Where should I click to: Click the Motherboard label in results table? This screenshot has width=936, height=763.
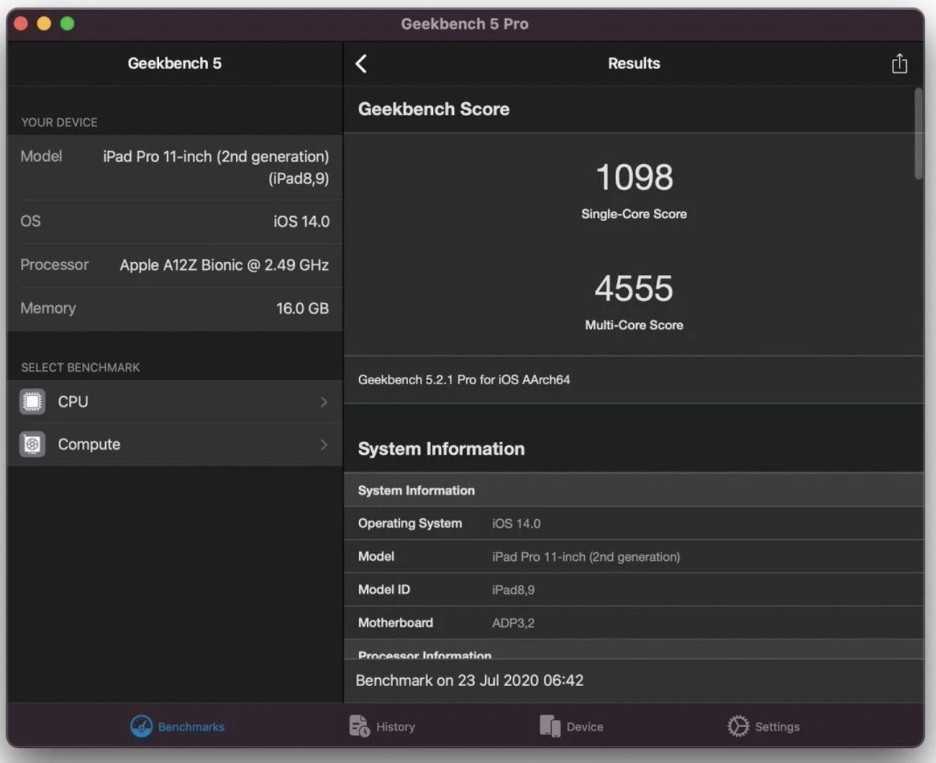tap(395, 623)
